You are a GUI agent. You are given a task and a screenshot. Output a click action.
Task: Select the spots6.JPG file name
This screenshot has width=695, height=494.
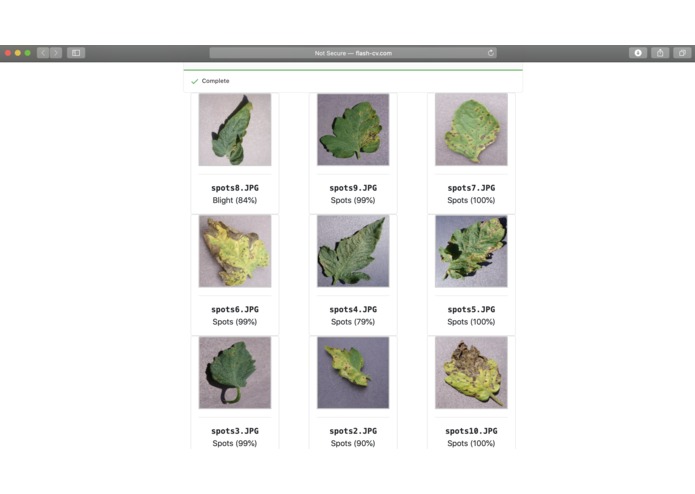click(235, 309)
